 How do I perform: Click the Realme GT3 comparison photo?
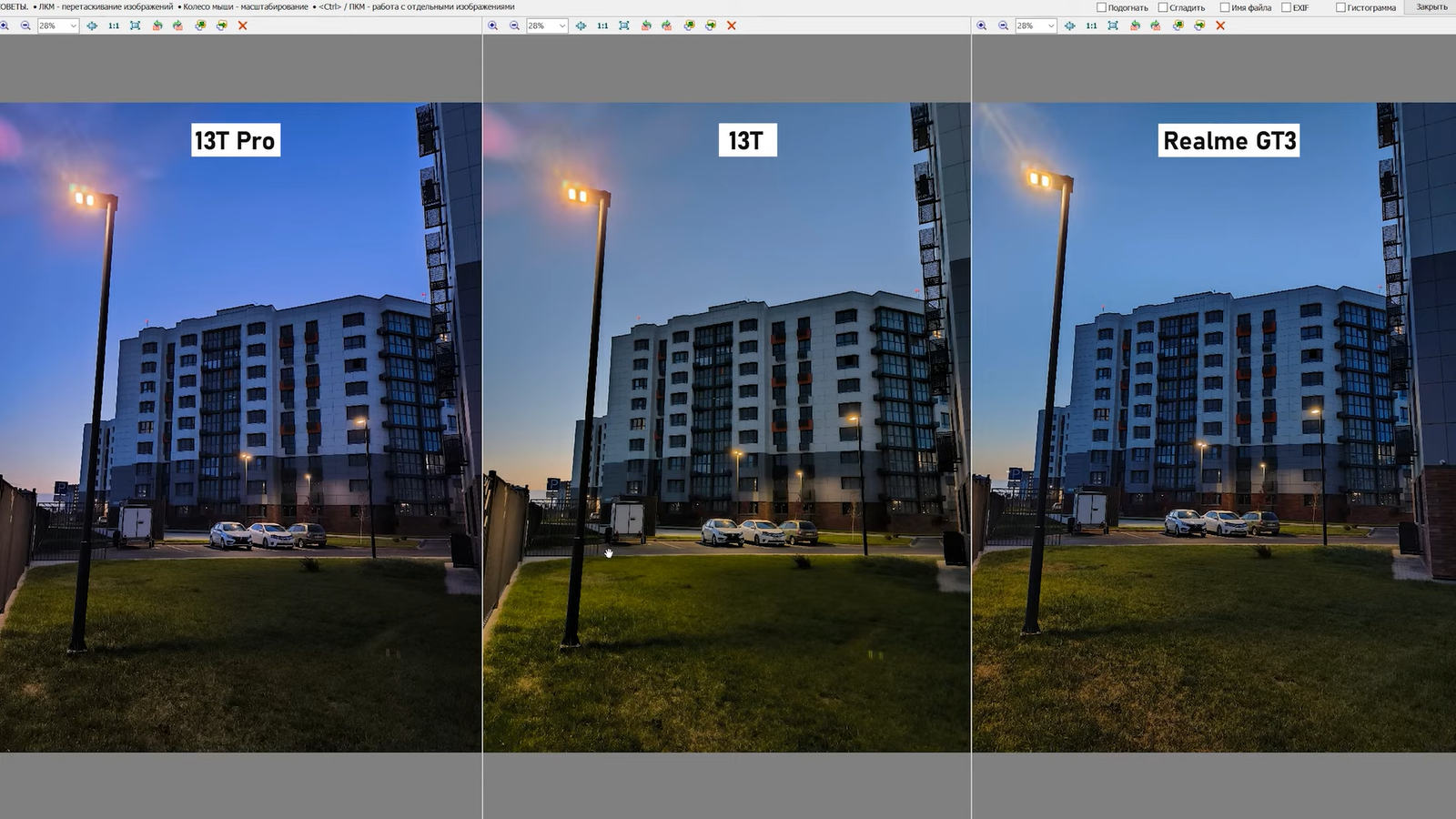click(1214, 427)
